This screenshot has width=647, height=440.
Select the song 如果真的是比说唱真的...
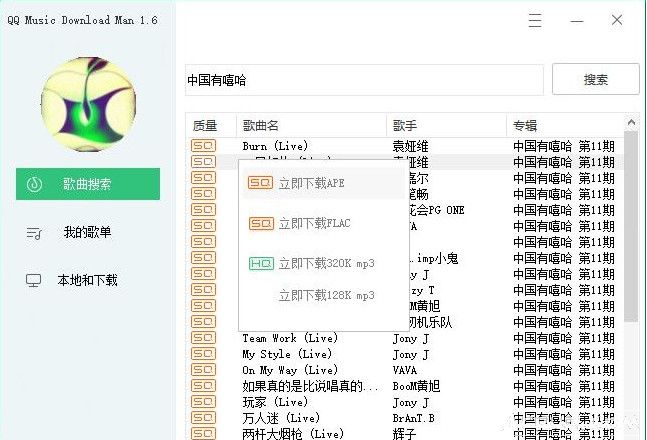pos(310,386)
